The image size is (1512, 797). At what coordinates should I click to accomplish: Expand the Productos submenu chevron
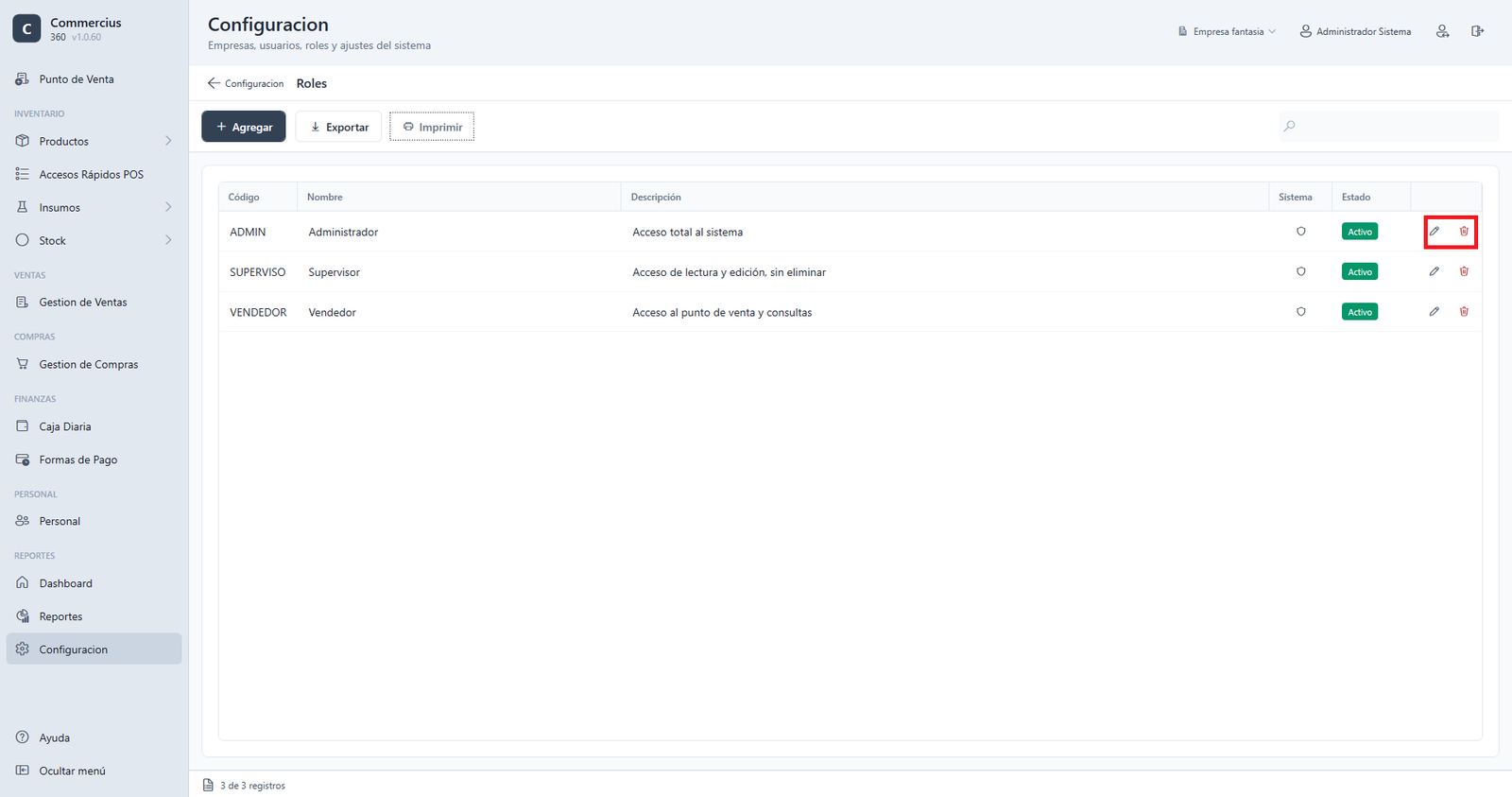pos(168,141)
